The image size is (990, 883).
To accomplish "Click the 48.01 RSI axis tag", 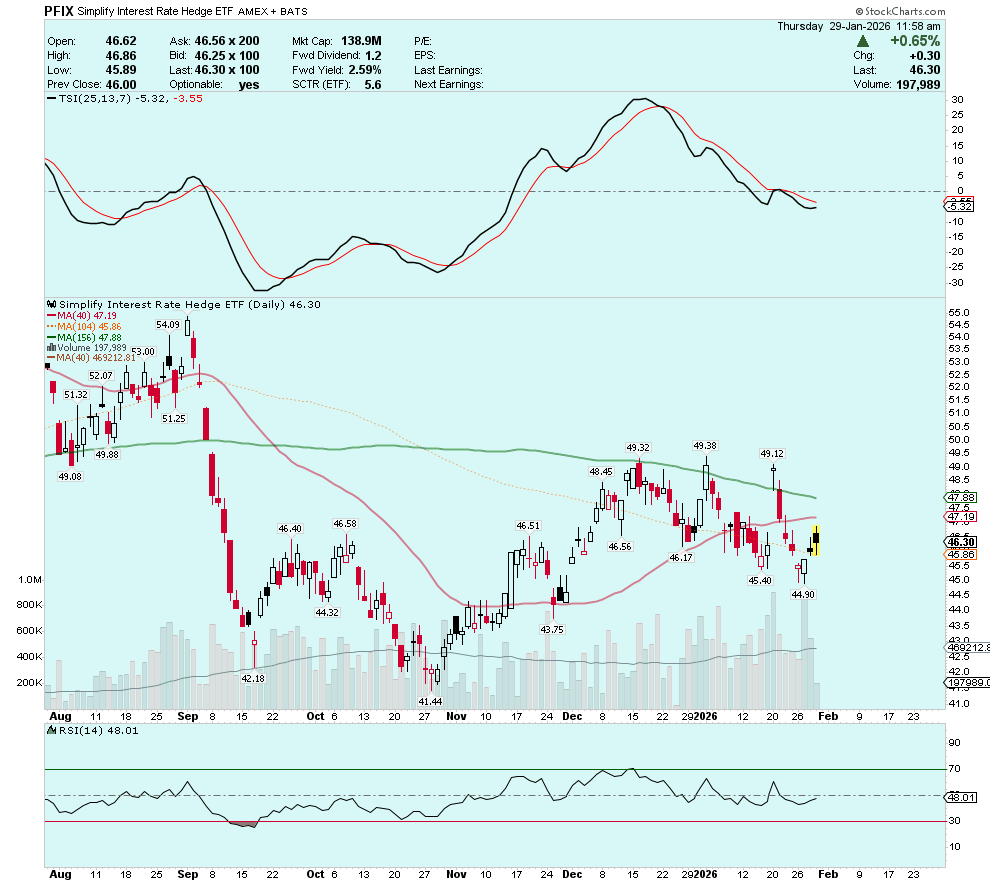I will coord(961,797).
